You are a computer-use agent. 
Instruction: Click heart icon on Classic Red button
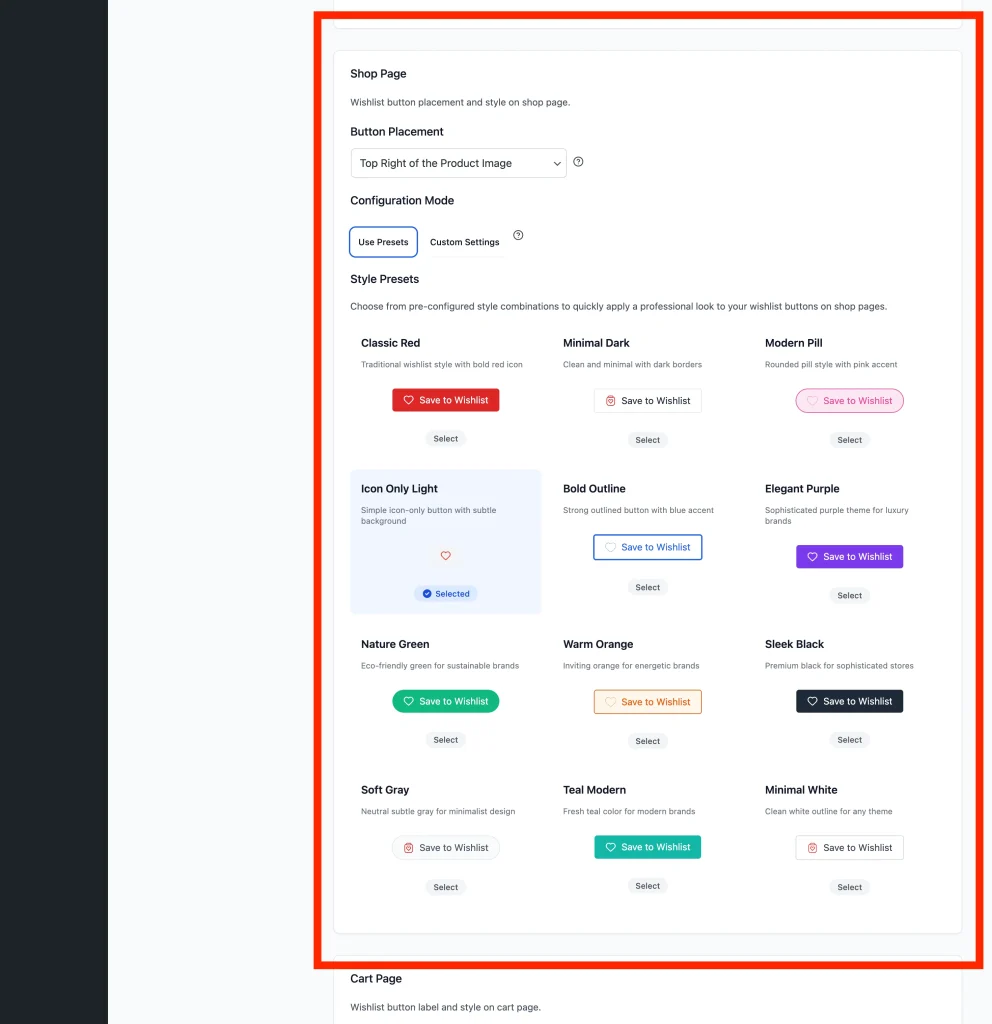[408, 400]
